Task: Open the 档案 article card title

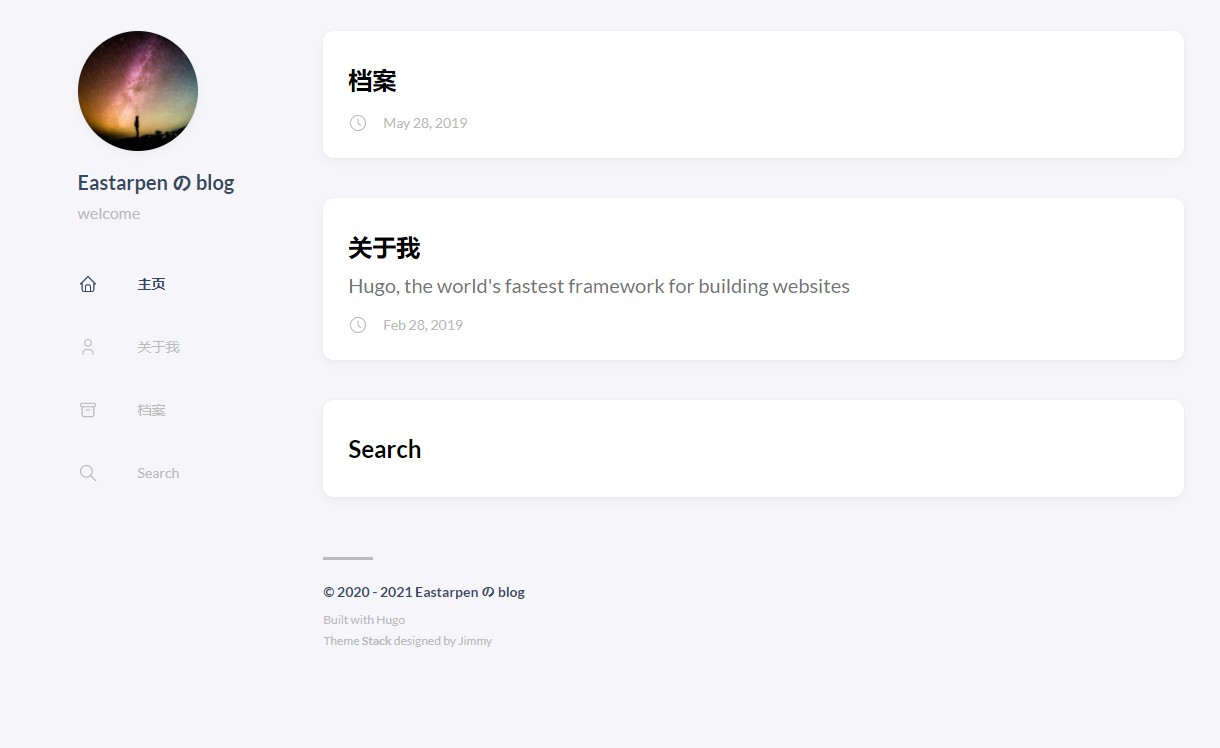Action: (x=372, y=80)
